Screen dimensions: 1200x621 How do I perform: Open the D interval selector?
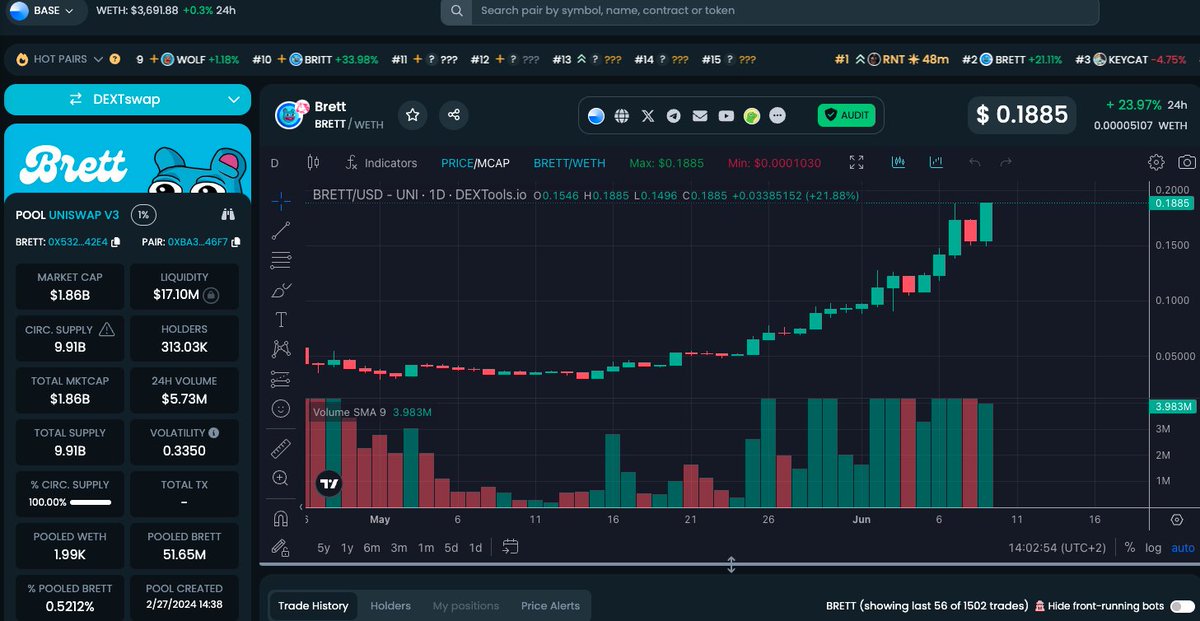point(275,163)
